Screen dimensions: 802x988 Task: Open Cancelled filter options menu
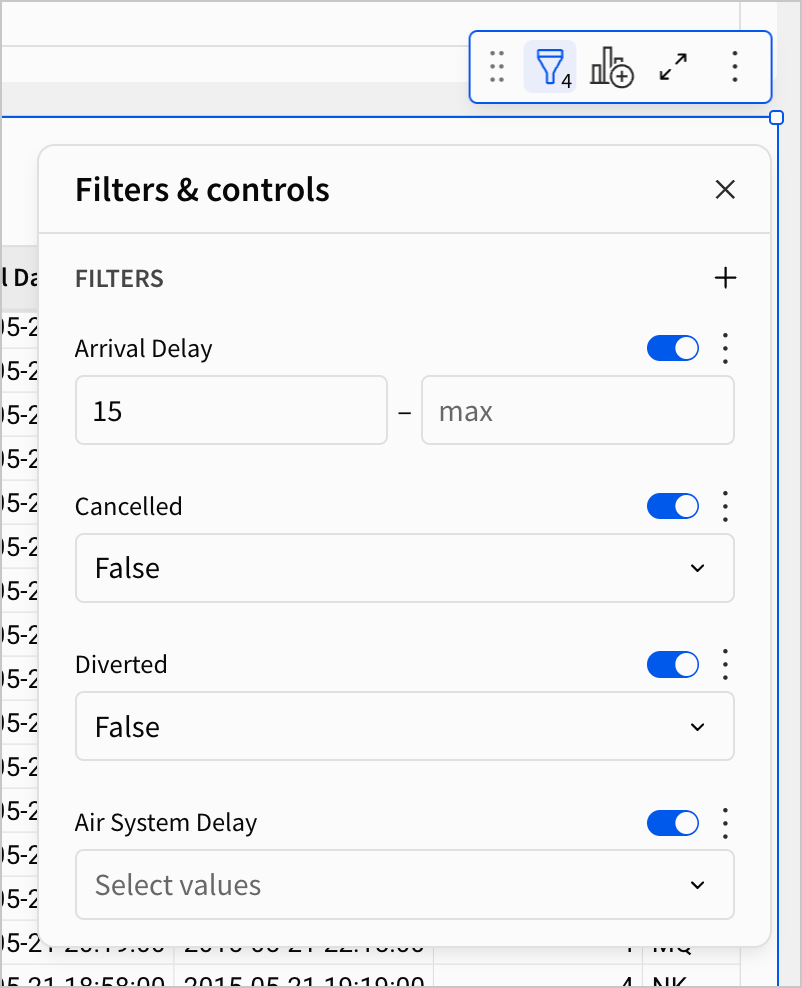pos(726,507)
